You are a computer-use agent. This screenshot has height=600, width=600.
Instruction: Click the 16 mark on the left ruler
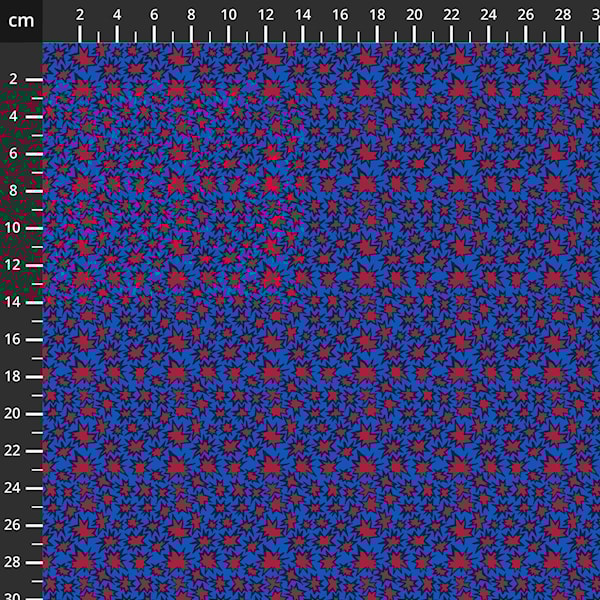pos(34,339)
